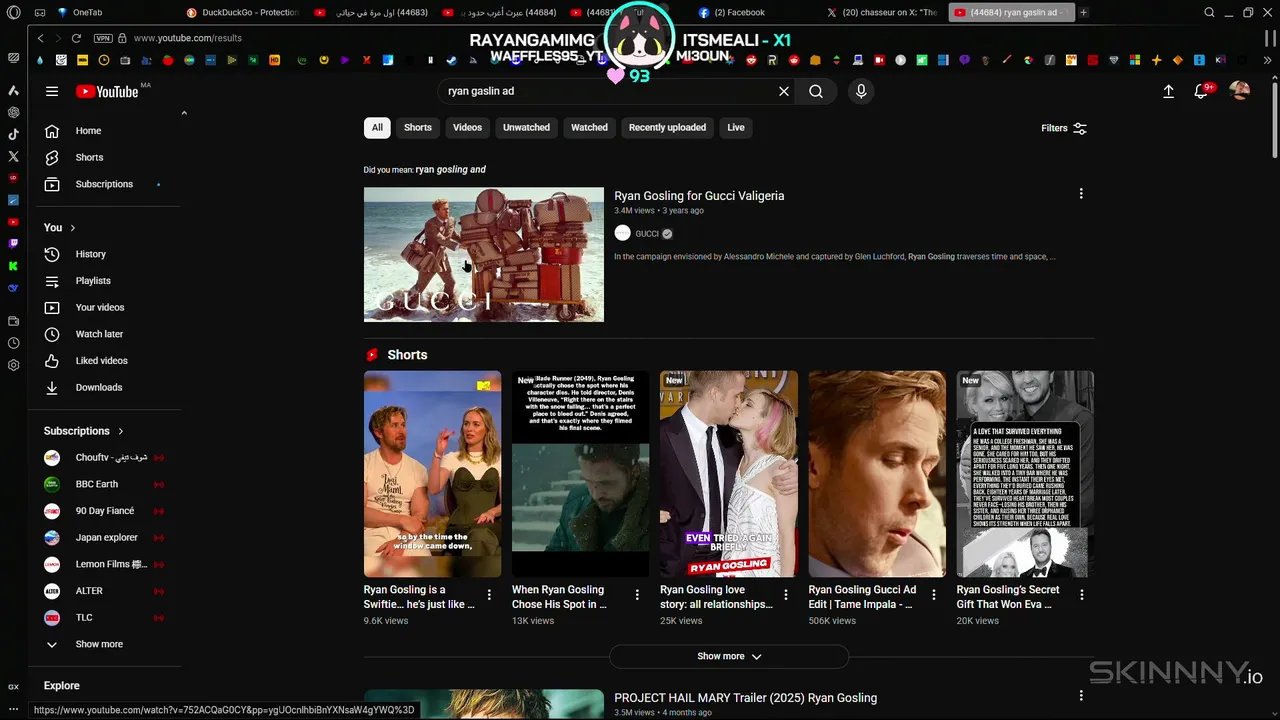Open the Create upload icon
The image size is (1280, 720).
pos(1168,91)
